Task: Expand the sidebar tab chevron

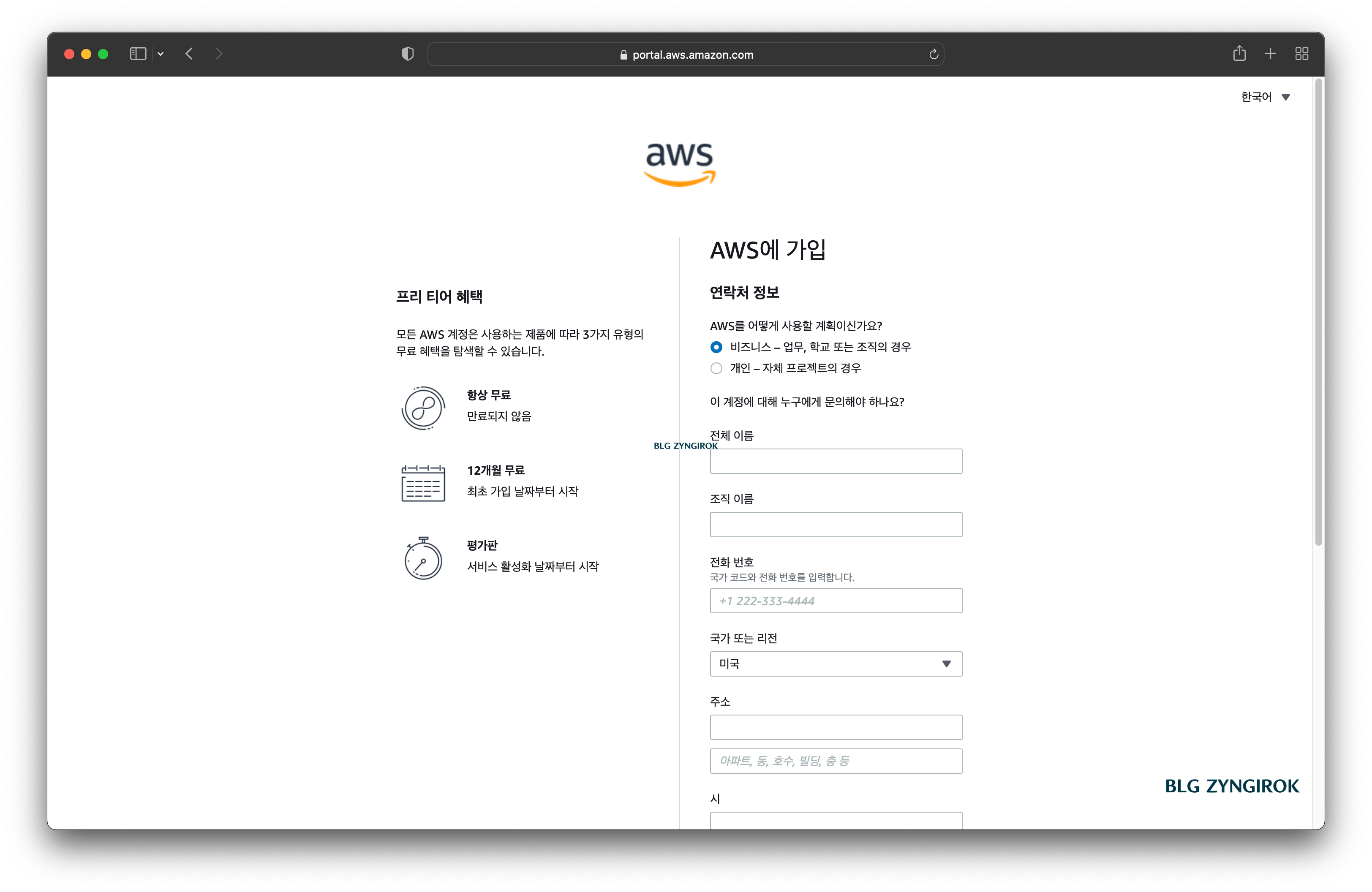Action: click(x=160, y=54)
